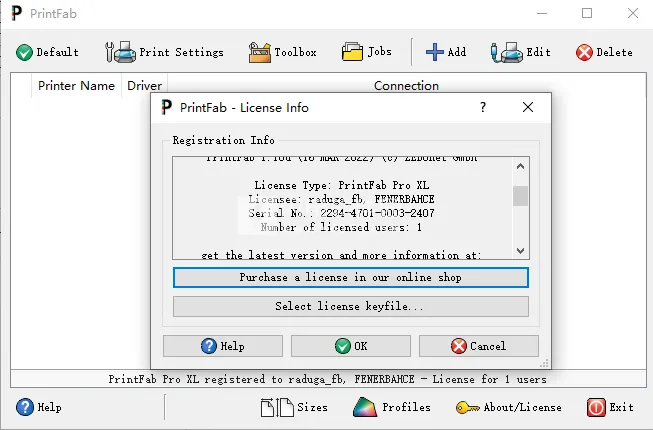Maximize the PrintFab main window
The height and width of the screenshot is (430, 653).
(x=587, y=13)
